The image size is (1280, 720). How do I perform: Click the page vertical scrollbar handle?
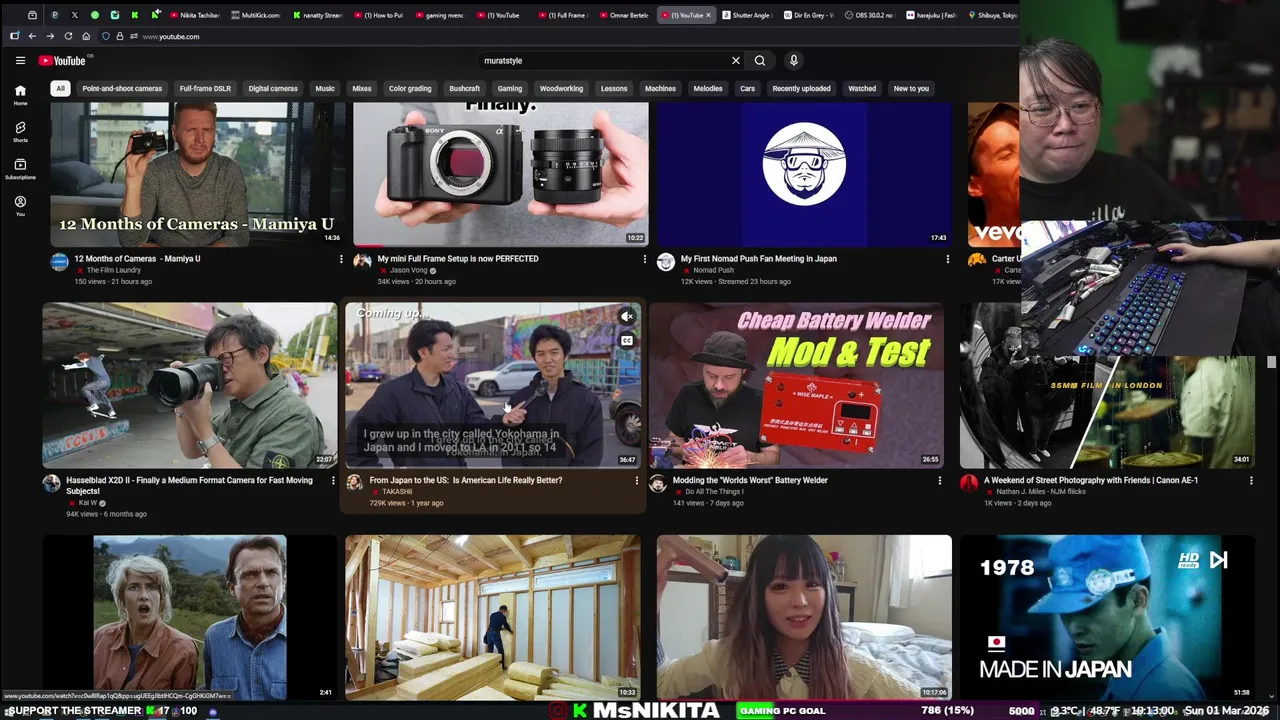pyautogui.click(x=1272, y=362)
